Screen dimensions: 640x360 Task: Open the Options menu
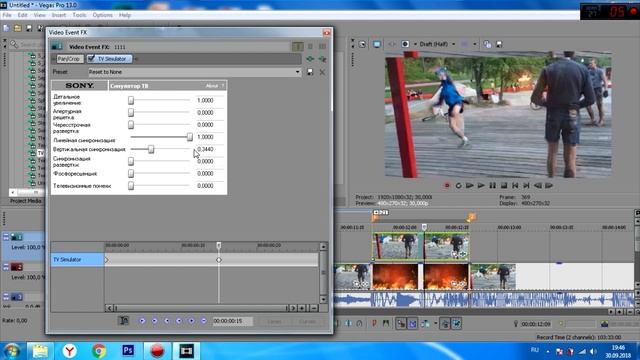click(102, 15)
